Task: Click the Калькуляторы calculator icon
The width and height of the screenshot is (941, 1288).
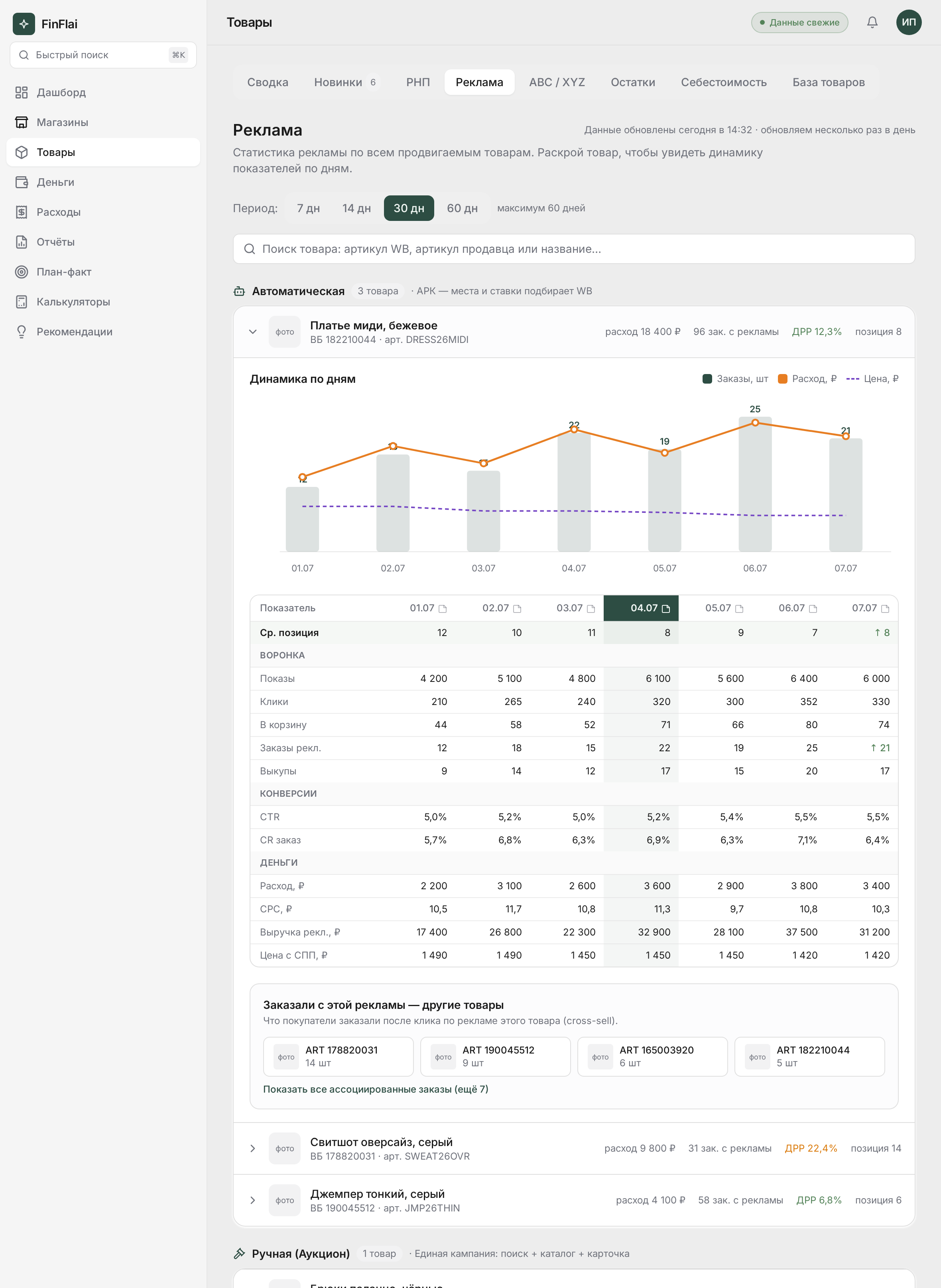Action: (22, 302)
